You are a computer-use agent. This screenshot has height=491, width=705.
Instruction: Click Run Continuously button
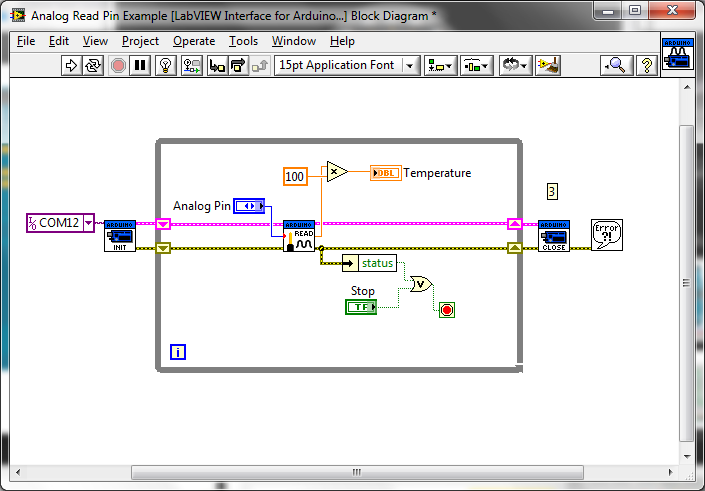(93, 66)
